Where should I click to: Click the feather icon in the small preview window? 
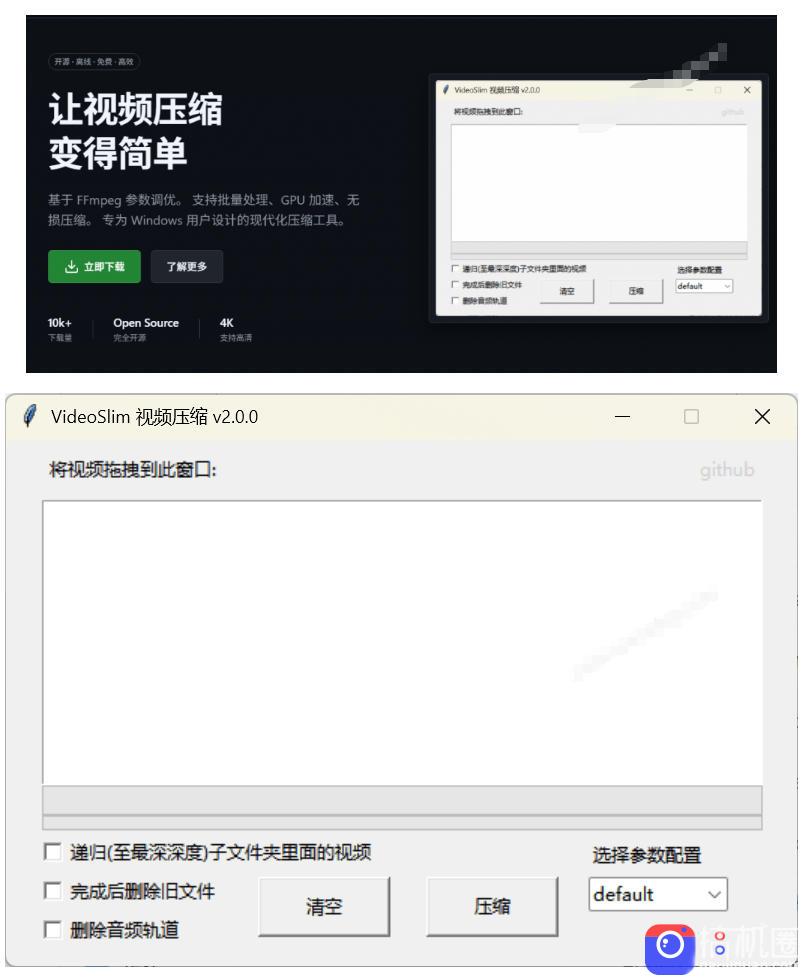coord(446,90)
